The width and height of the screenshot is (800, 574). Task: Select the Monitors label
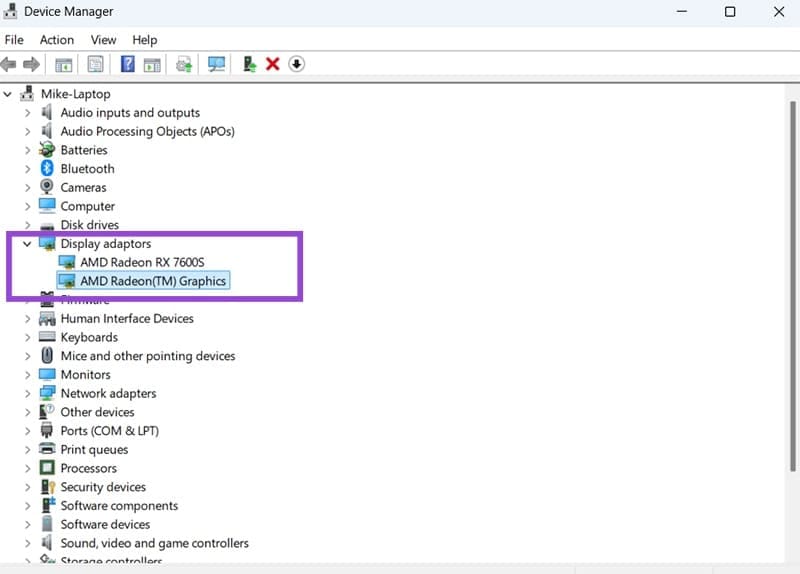[x=85, y=375]
